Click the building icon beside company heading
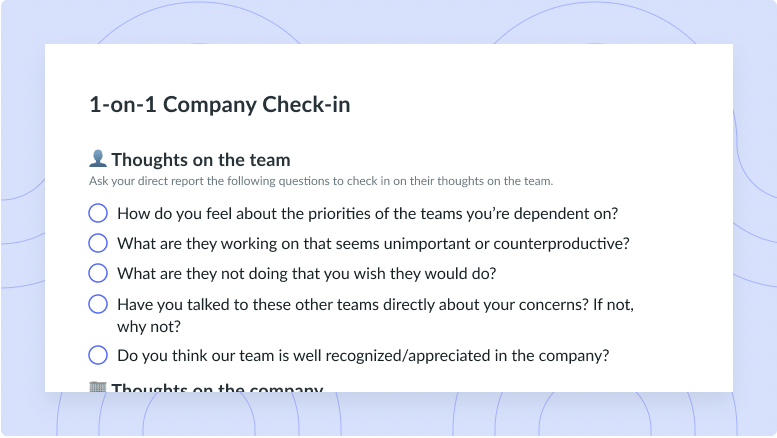777x438 pixels. pyautogui.click(x=98, y=387)
